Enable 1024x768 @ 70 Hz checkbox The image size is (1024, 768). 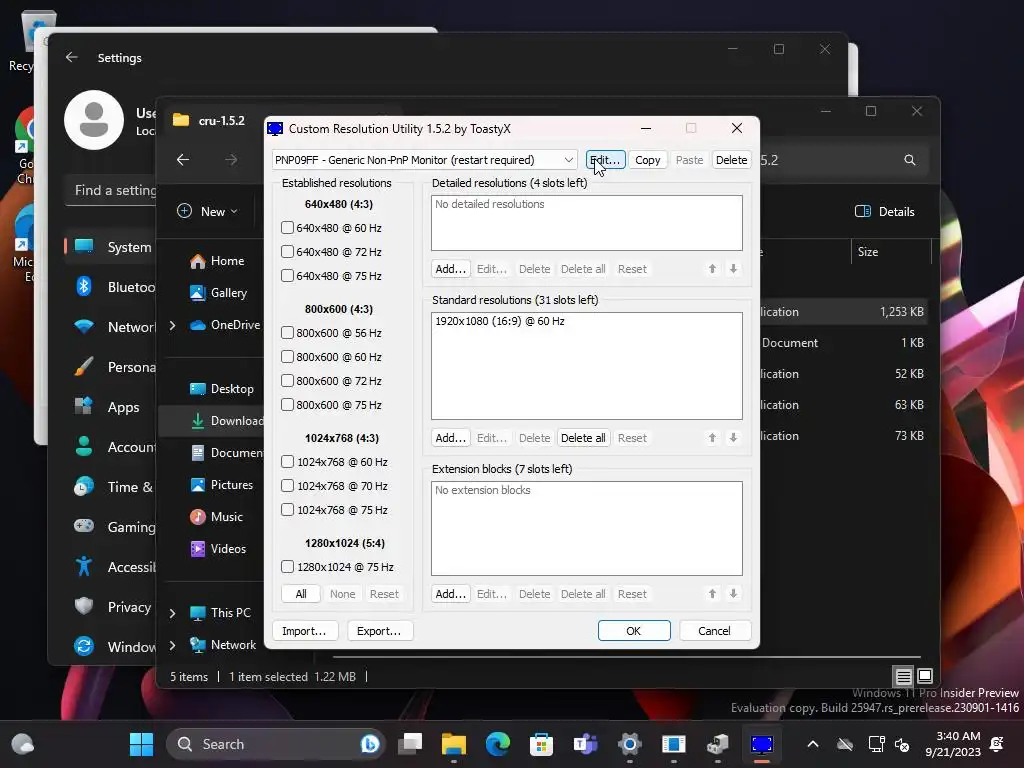pyautogui.click(x=287, y=486)
